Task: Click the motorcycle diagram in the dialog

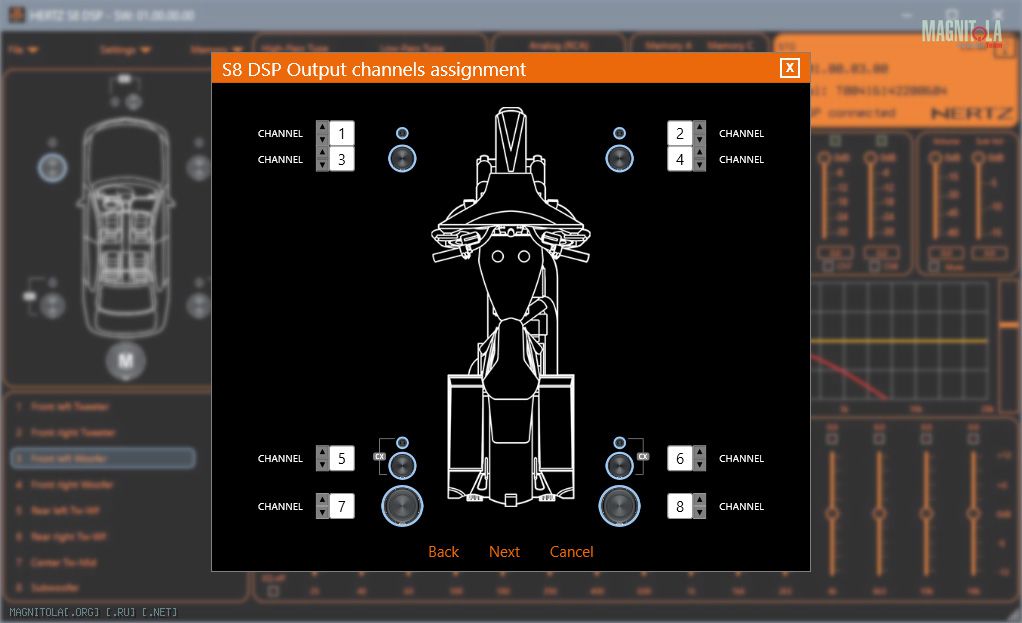Action: [x=511, y=306]
